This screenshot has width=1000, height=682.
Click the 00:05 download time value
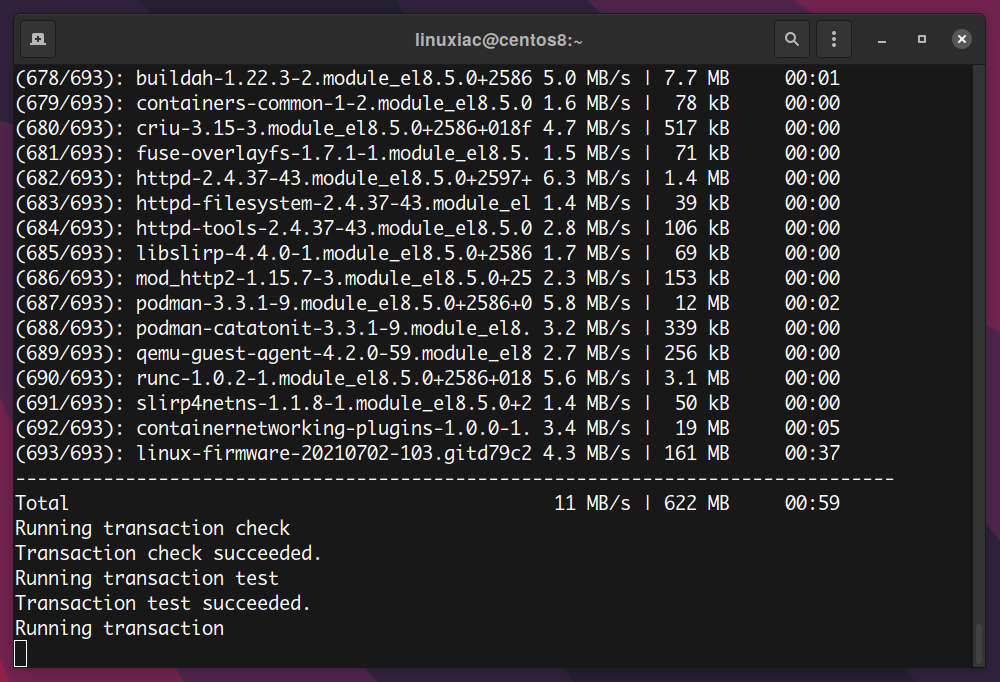pos(812,428)
